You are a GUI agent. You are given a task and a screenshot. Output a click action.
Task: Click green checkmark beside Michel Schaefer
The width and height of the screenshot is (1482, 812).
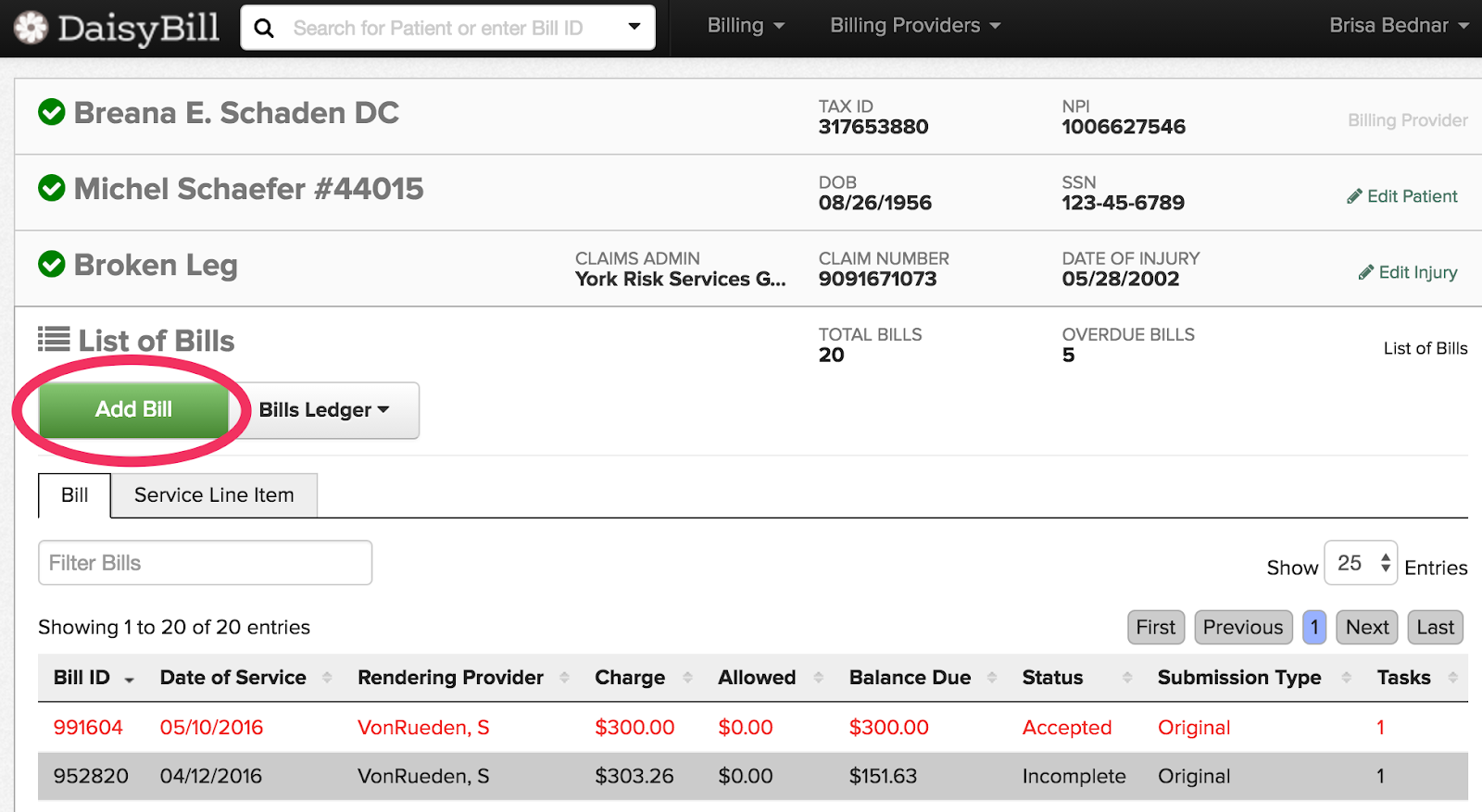(52, 189)
